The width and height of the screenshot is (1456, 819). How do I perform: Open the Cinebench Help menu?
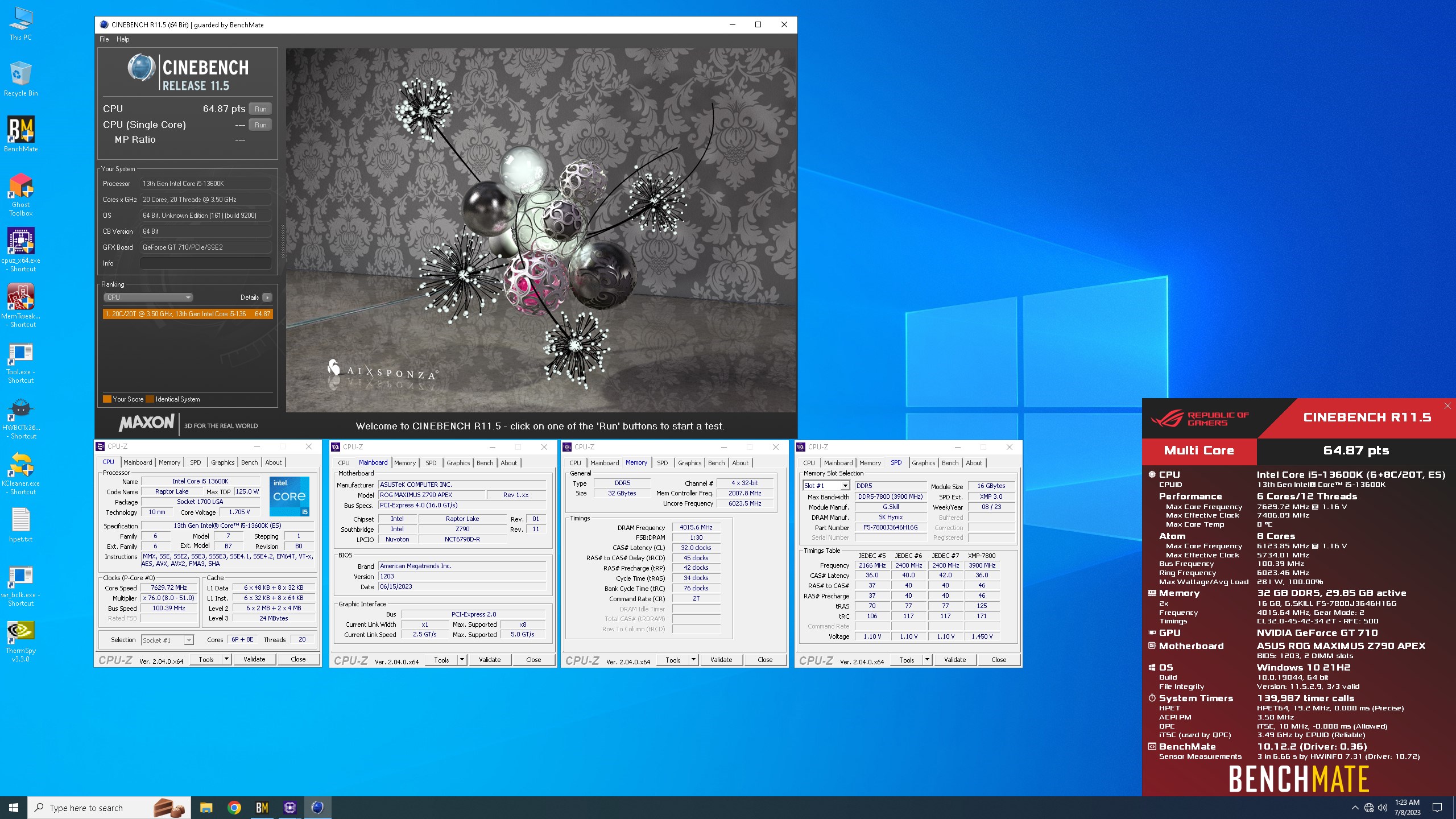coord(123,39)
